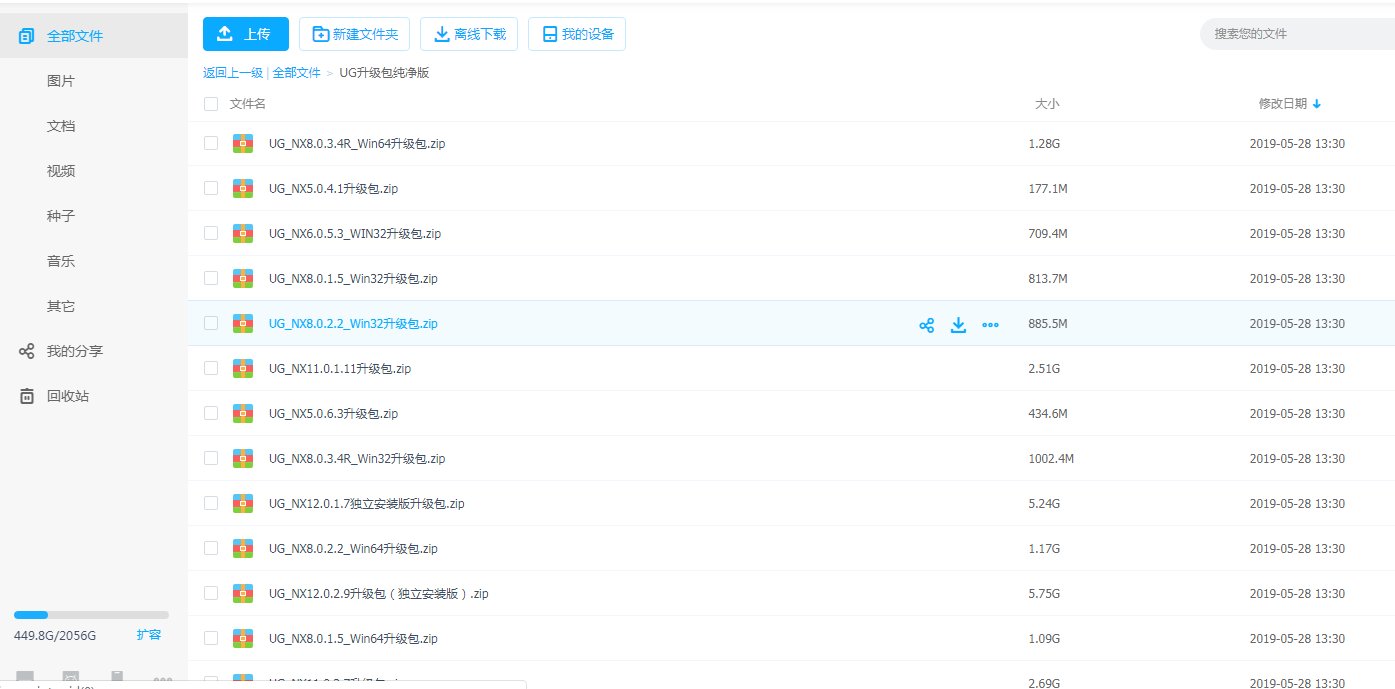Check the box for UG_NX8.0.1.5_Win64升级包.zip
Image resolution: width=1395 pixels, height=689 pixels.
(210, 638)
